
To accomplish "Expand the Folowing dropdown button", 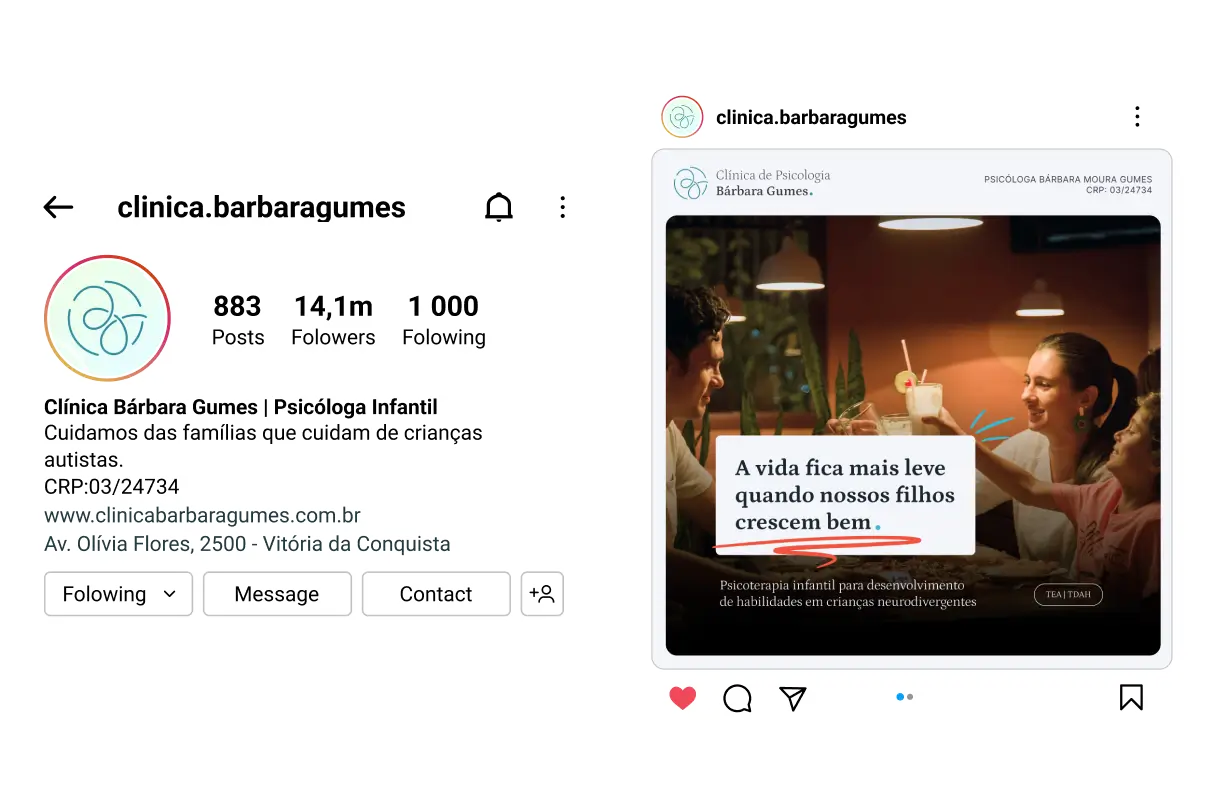I will (x=118, y=594).
